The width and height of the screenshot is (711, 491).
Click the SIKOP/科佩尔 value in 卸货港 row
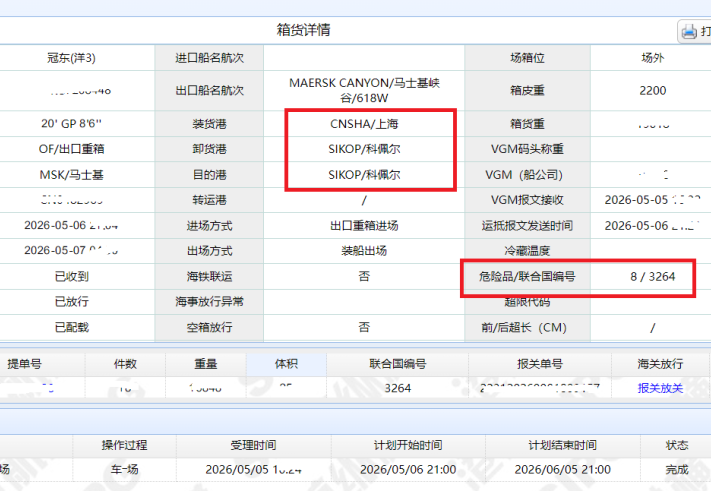tap(364, 149)
